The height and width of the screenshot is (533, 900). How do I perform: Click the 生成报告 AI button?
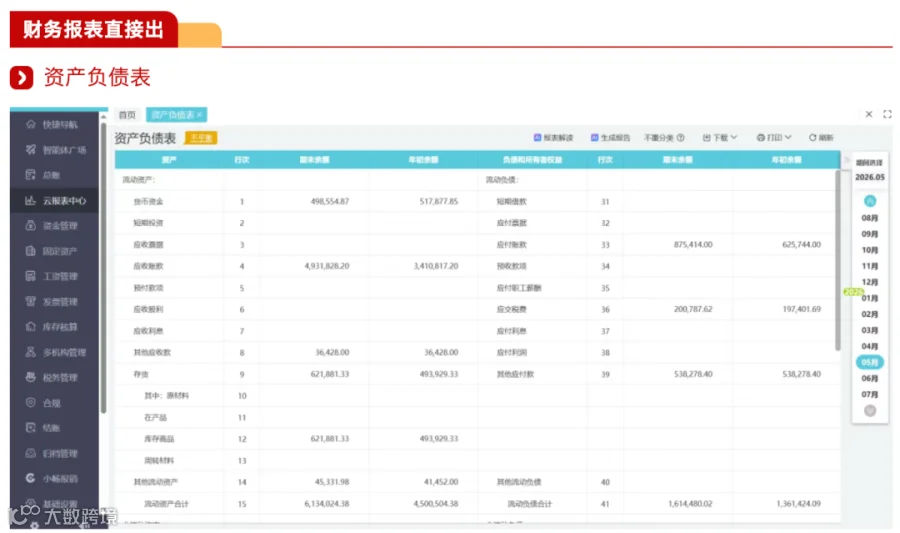coord(610,138)
